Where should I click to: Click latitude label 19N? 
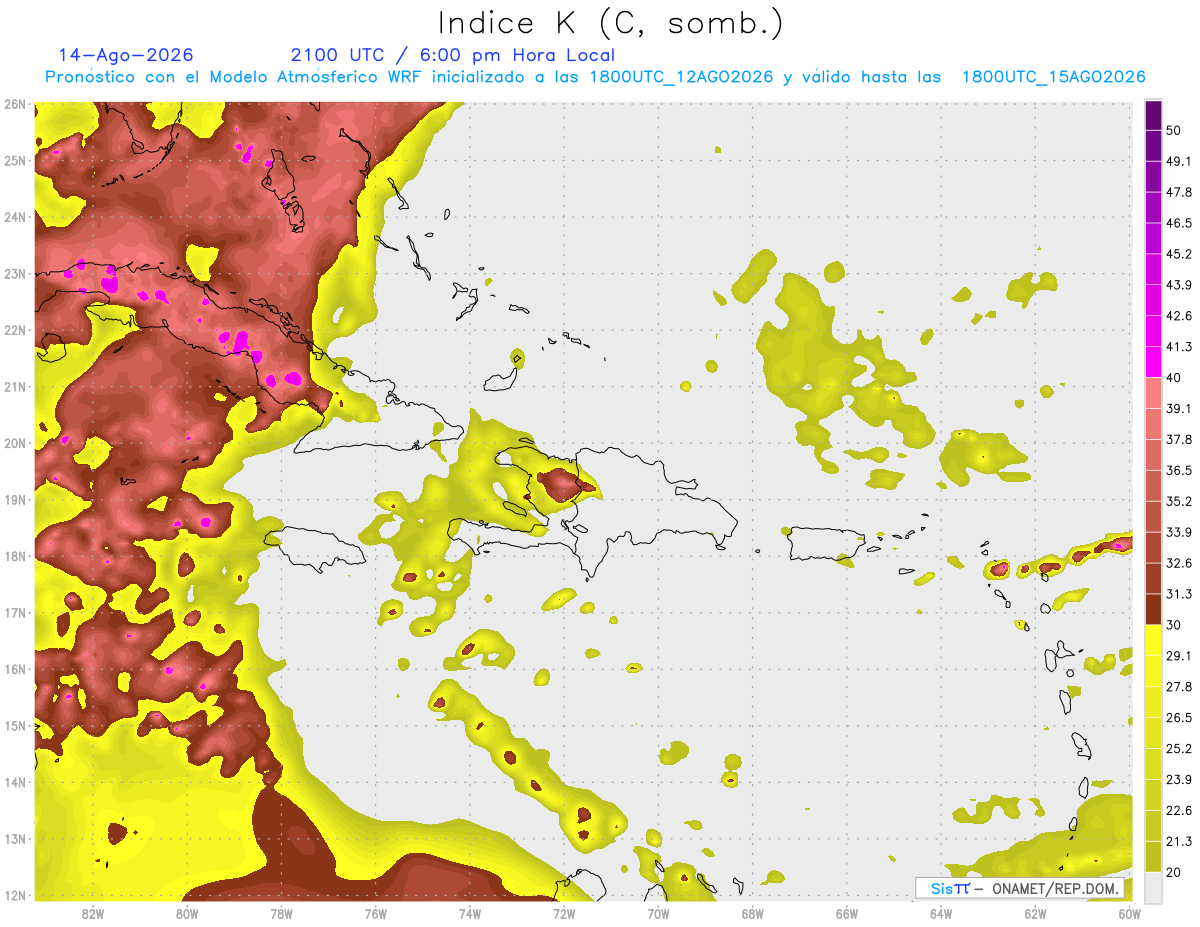pos(14,500)
